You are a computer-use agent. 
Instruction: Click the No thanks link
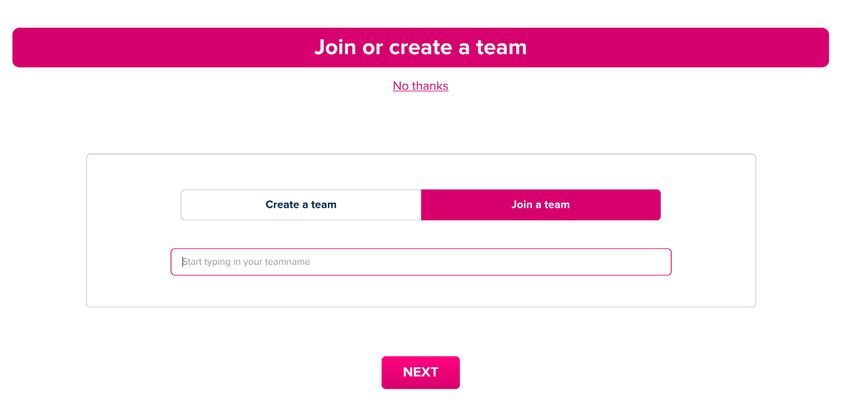tap(420, 86)
